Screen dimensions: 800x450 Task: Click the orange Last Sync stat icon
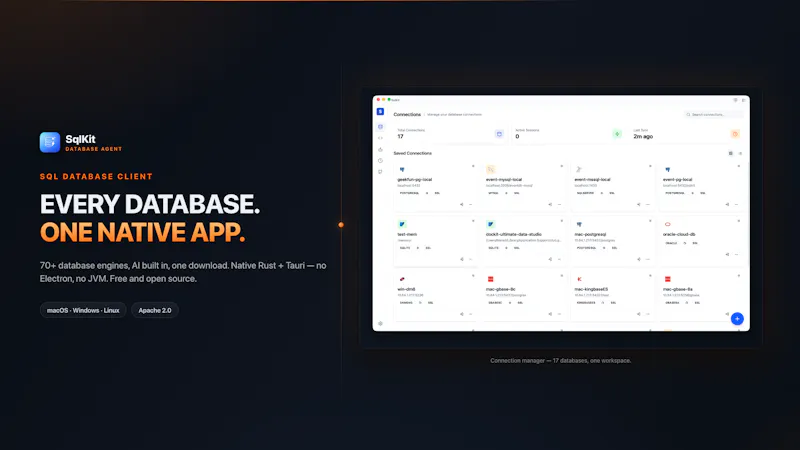click(x=735, y=134)
